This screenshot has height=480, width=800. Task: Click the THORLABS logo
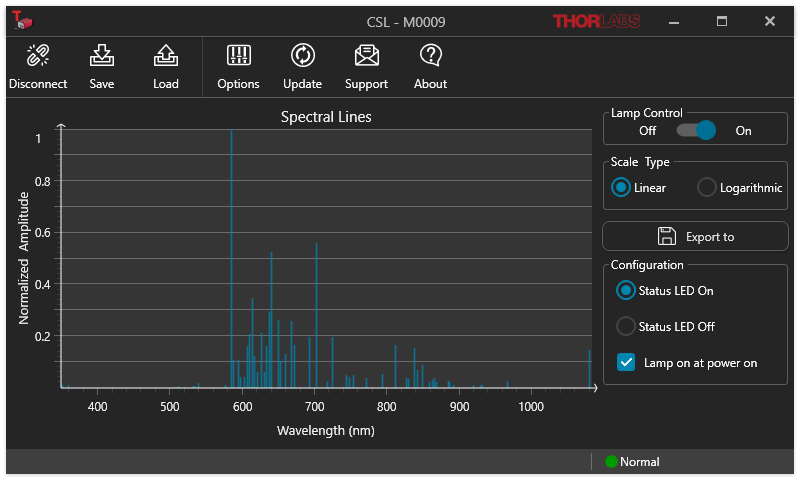(597, 21)
